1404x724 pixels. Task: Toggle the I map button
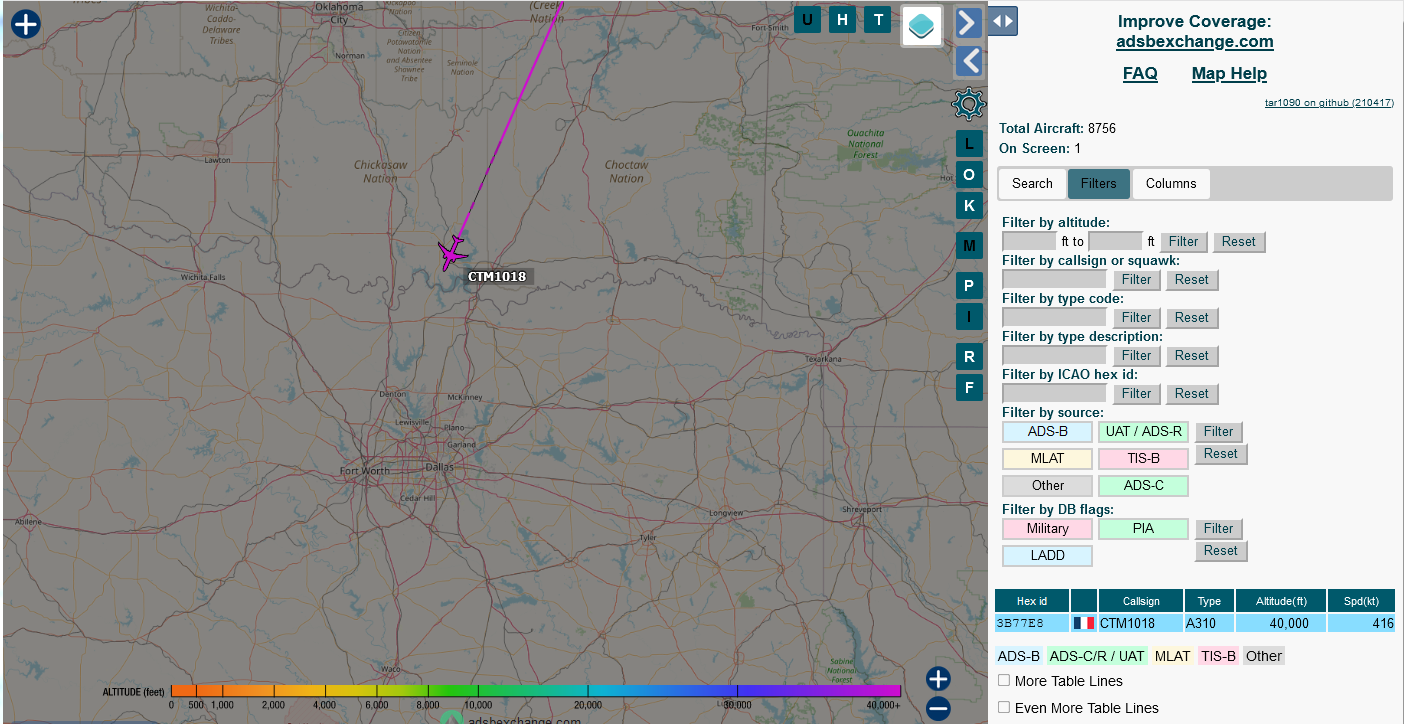(969, 317)
